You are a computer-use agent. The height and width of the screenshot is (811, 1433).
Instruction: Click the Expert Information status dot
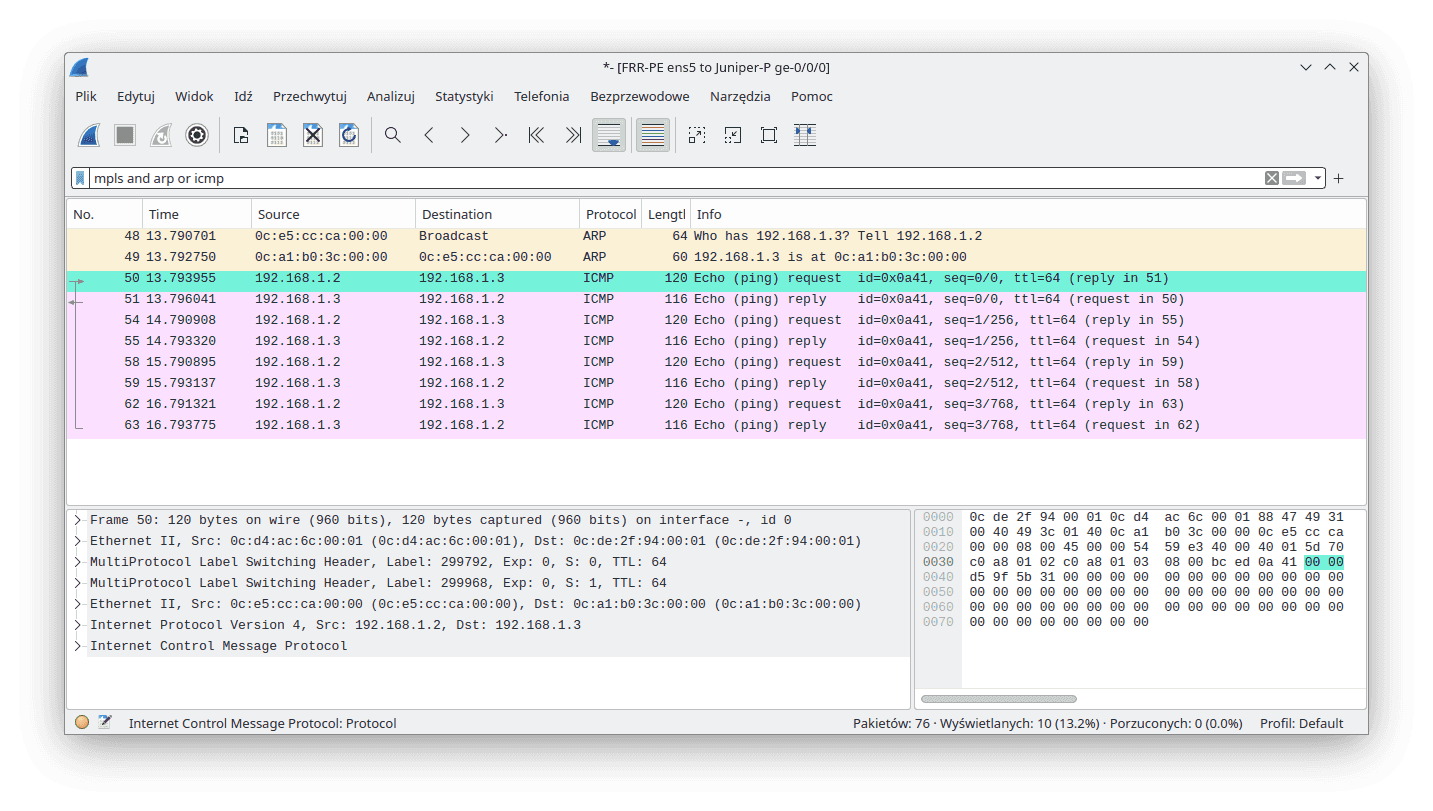(82, 721)
